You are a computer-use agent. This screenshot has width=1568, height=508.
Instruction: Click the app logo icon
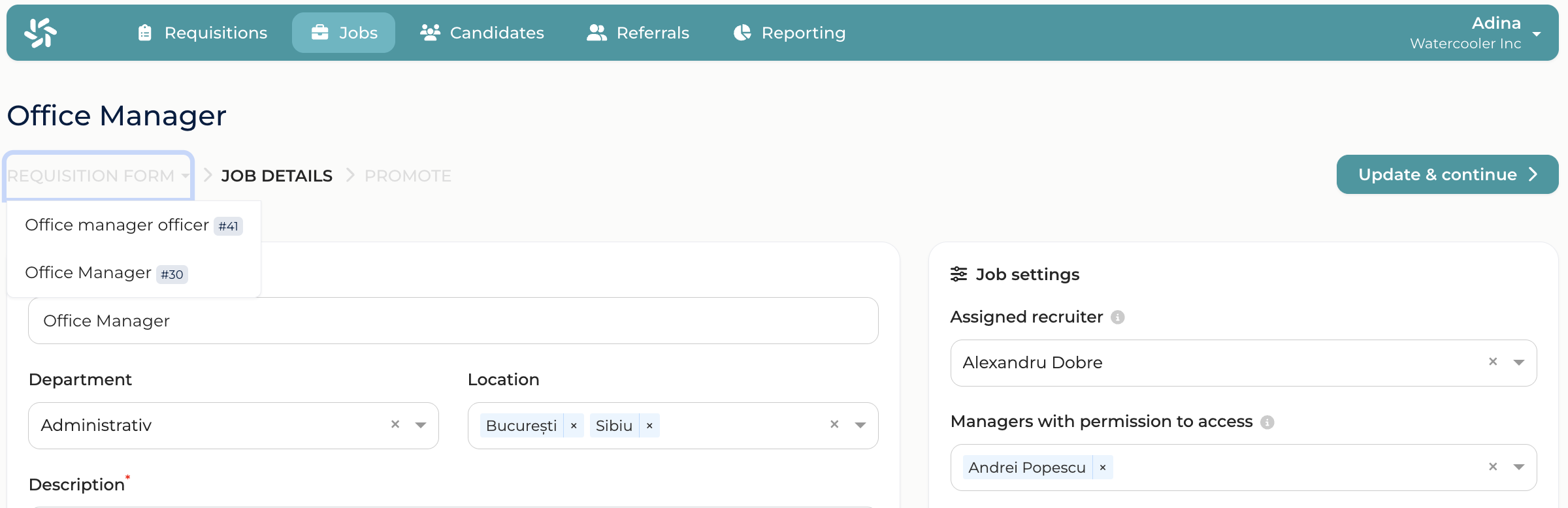point(41,33)
